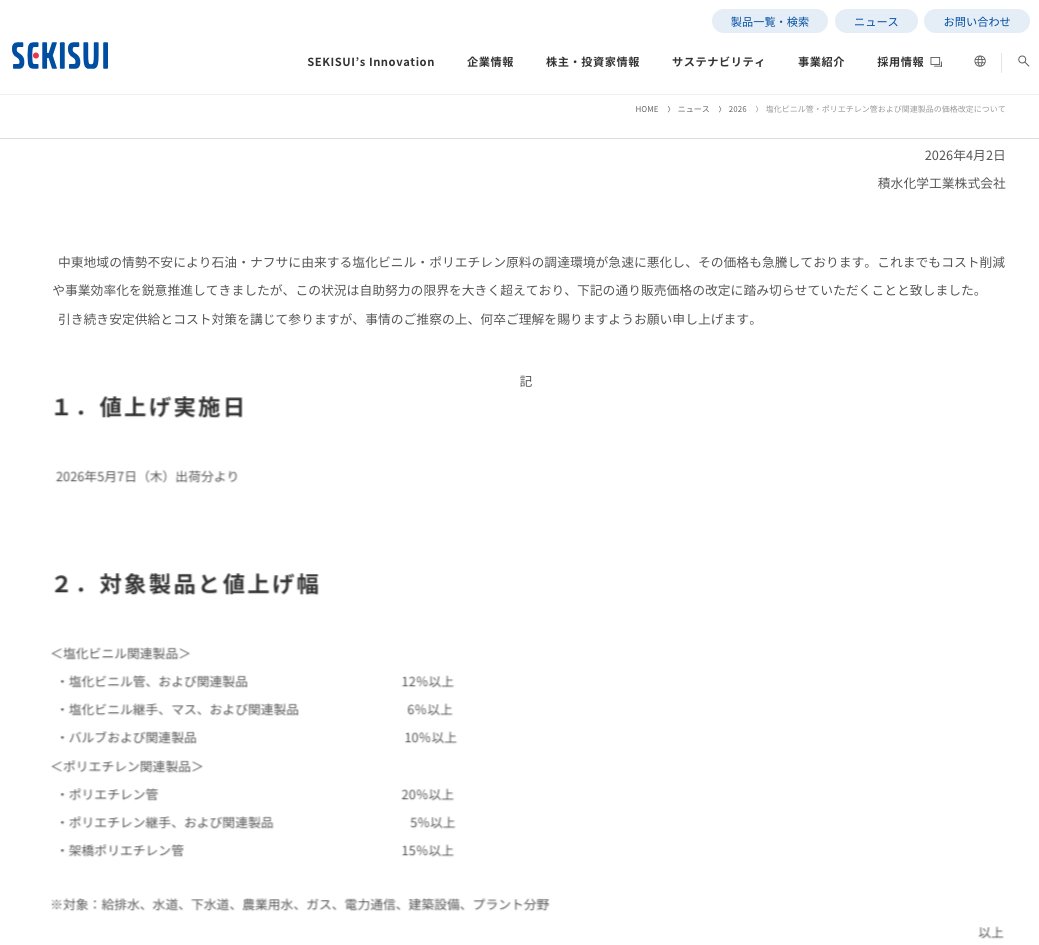Click the value 20%以上
This screenshot has height=945, width=1039.
coord(427,794)
